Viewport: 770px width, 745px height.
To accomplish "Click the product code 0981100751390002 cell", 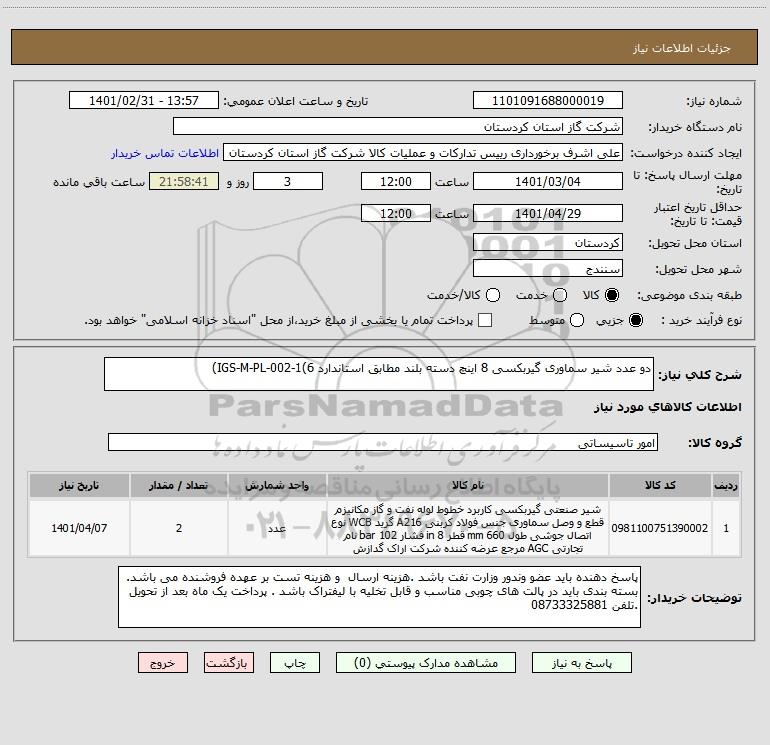I will [660, 528].
